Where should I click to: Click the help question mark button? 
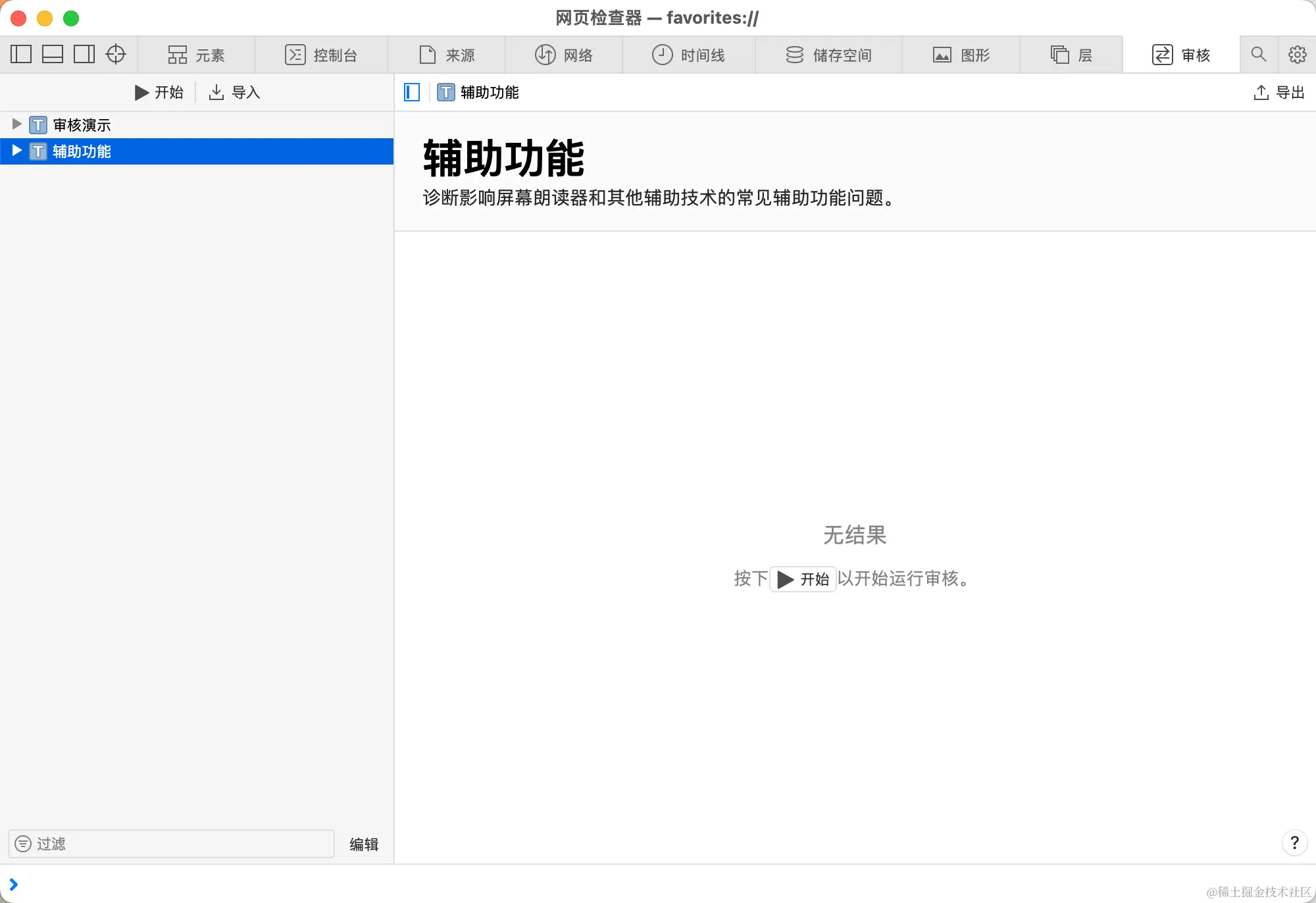coord(1294,842)
